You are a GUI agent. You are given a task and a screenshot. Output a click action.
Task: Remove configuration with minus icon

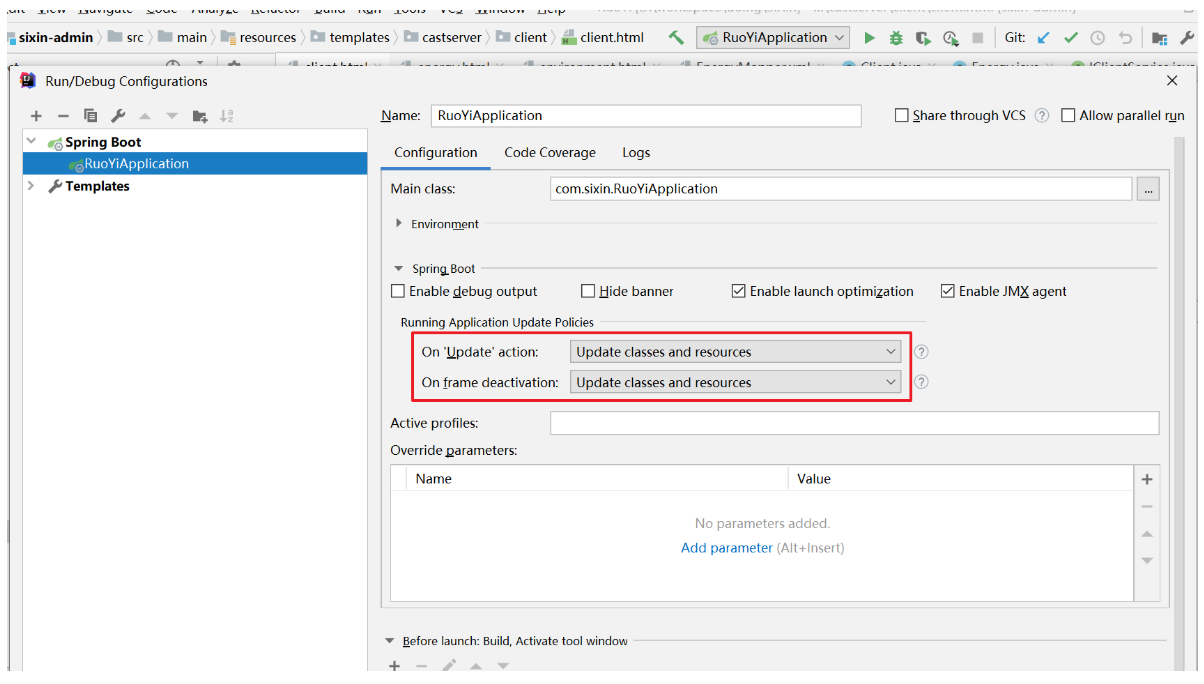pos(63,116)
